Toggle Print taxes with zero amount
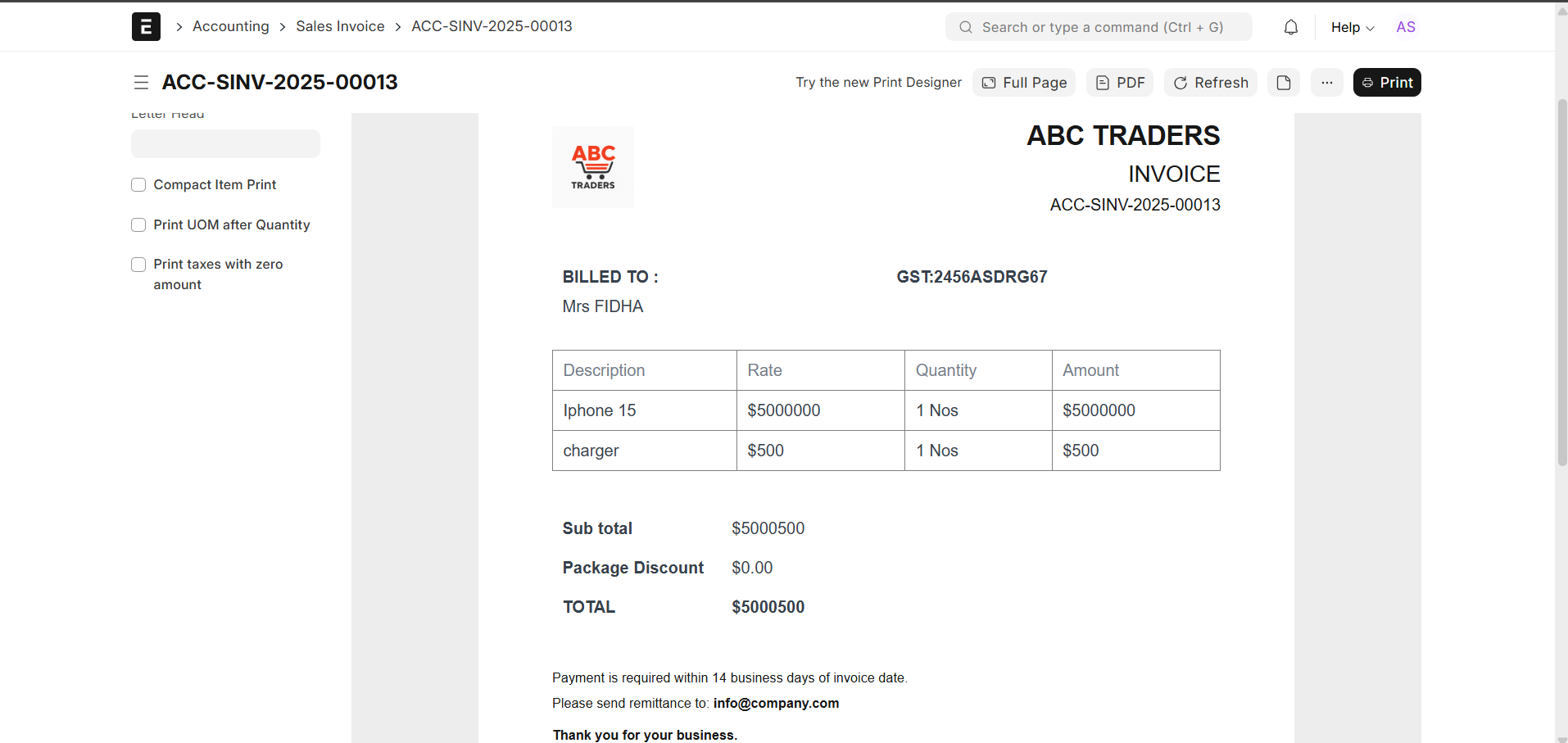This screenshot has height=743, width=1568. tap(139, 265)
